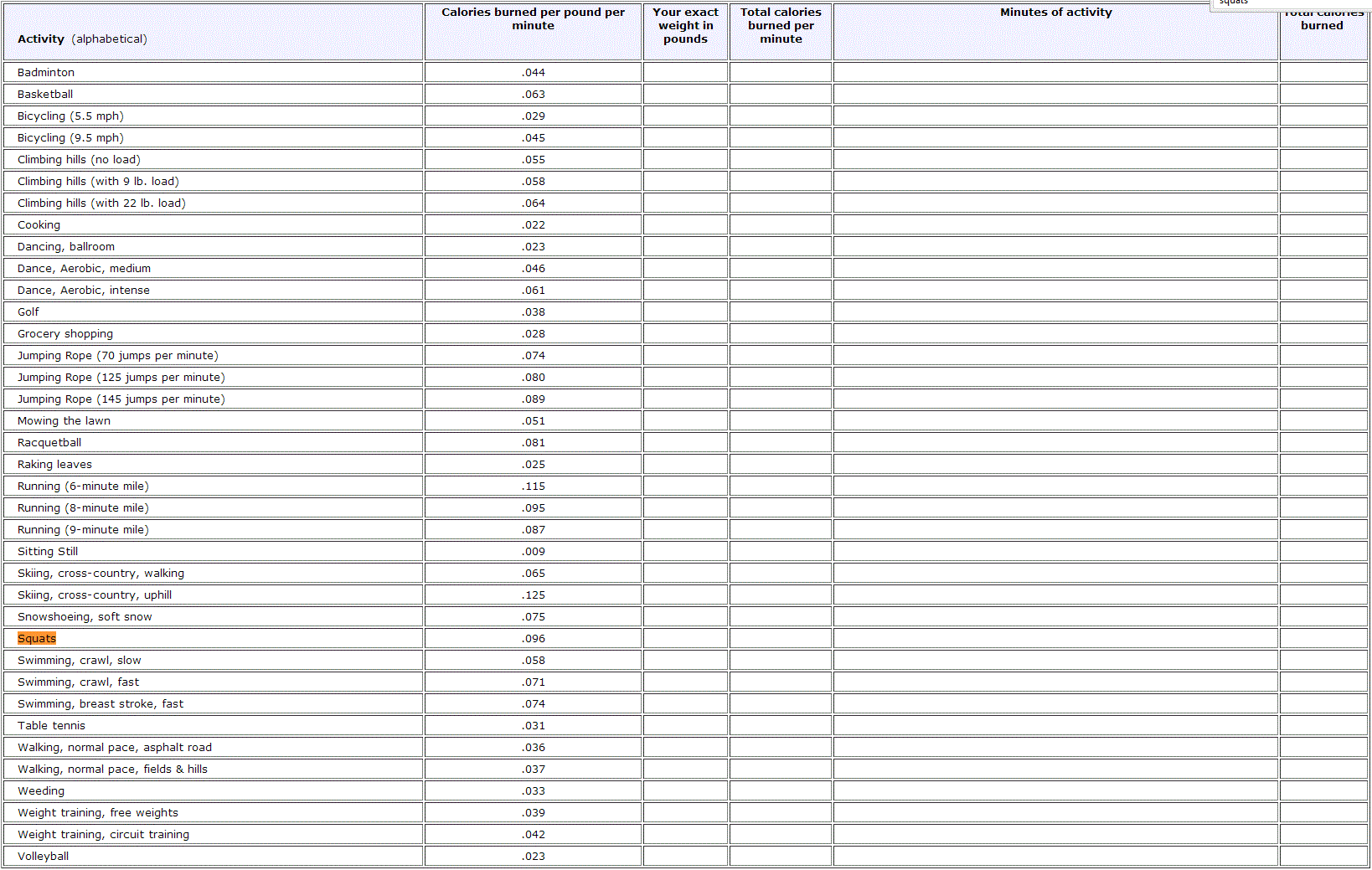Screen dimensions: 1372x870
Task: Click Running (8-minute mile) activity
Action: [x=83, y=507]
